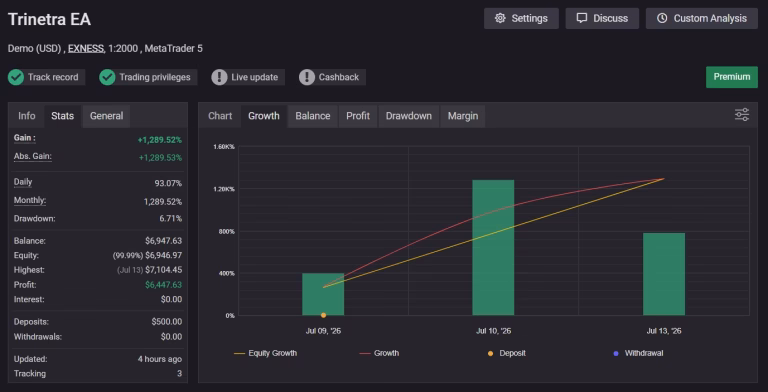Show the Margin chart tab
Screen dimensions: 768x392
[x=462, y=116]
